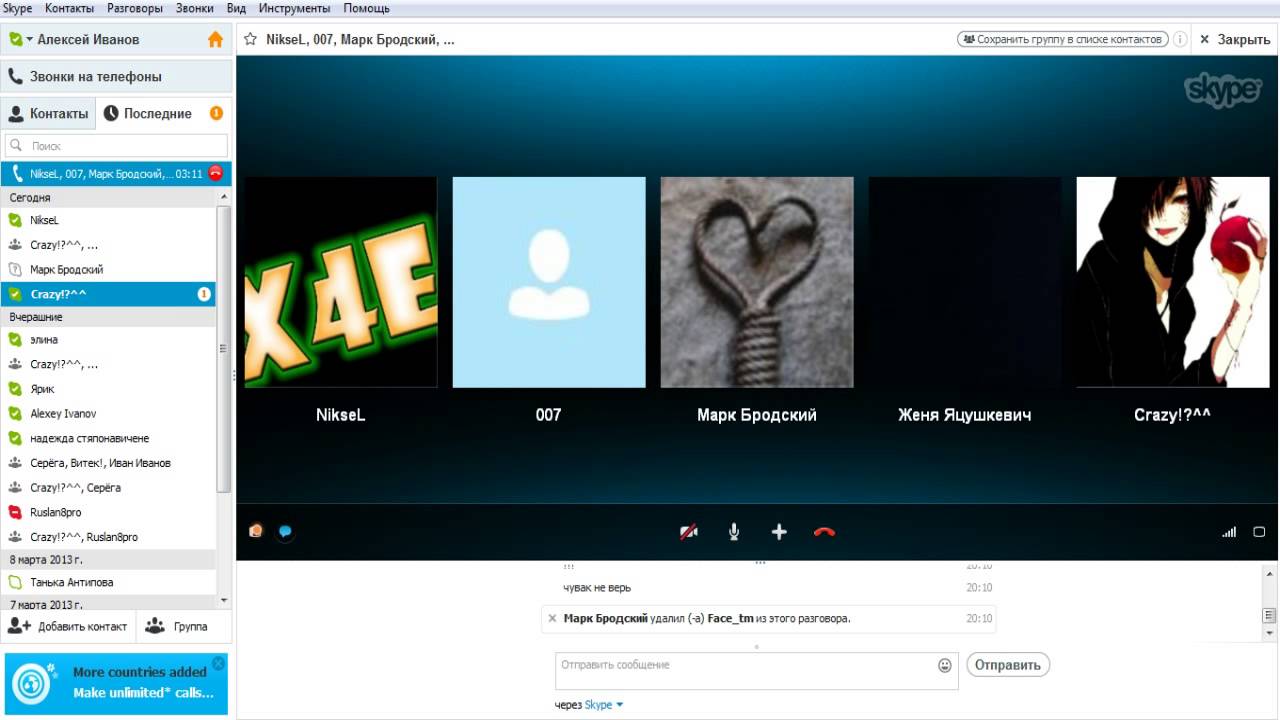Jump down the chat history scrollbar
Image resolution: width=1280 pixels, height=720 pixels.
pos(1270,633)
